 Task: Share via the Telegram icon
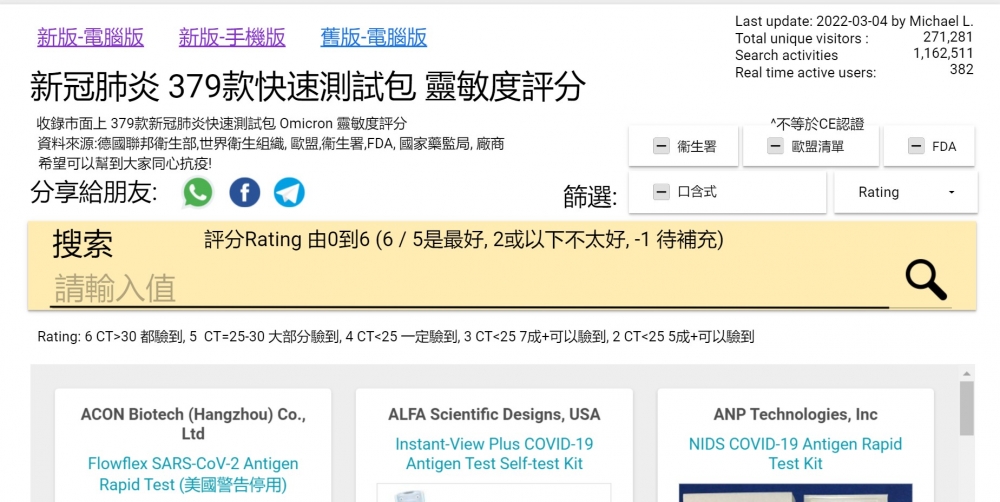[x=289, y=193]
